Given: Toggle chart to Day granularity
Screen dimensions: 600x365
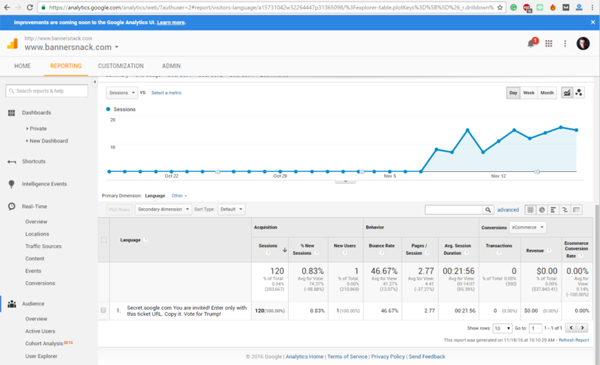Looking at the screenshot, I should (513, 93).
